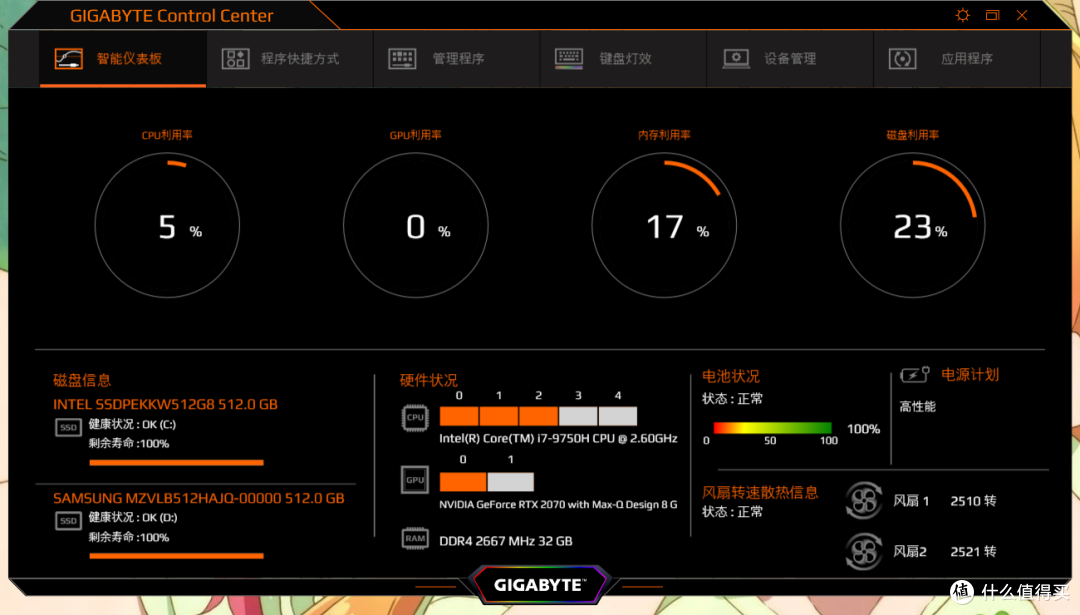Image resolution: width=1080 pixels, height=615 pixels.
Task: Click the CPU利用率 gauge showing 5%
Action: [x=167, y=225]
